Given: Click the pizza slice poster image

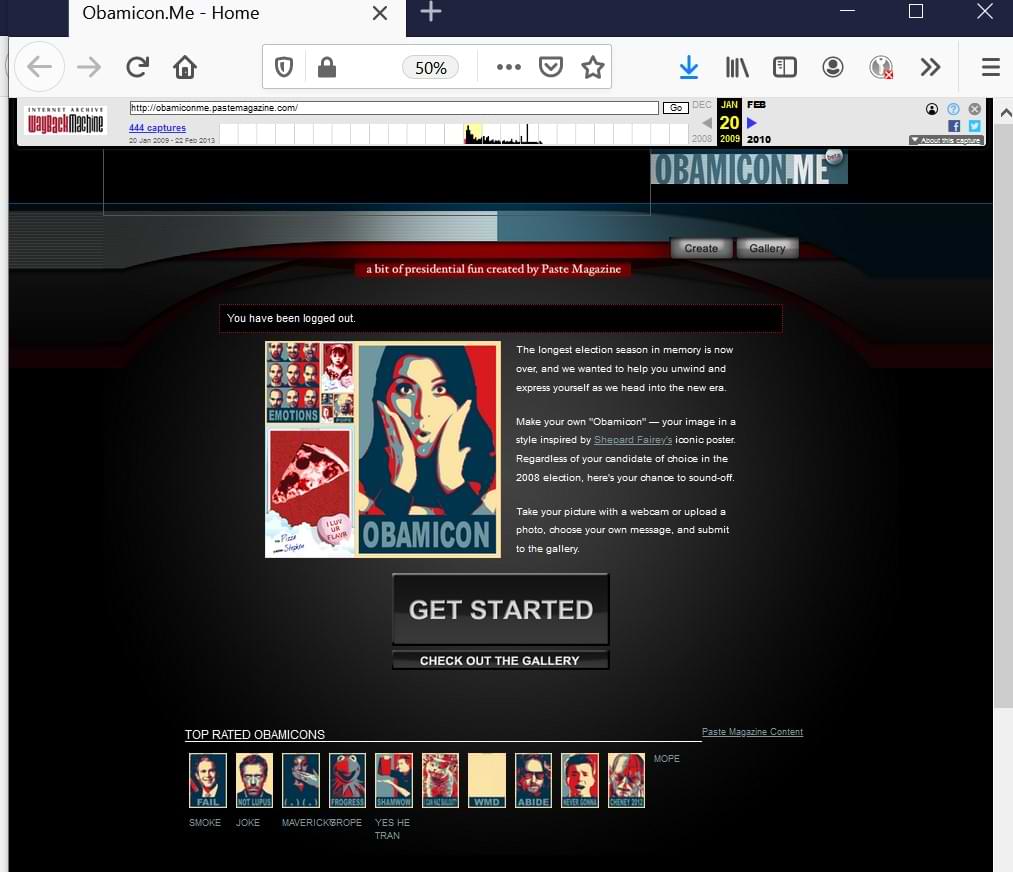Looking at the screenshot, I should [310, 492].
